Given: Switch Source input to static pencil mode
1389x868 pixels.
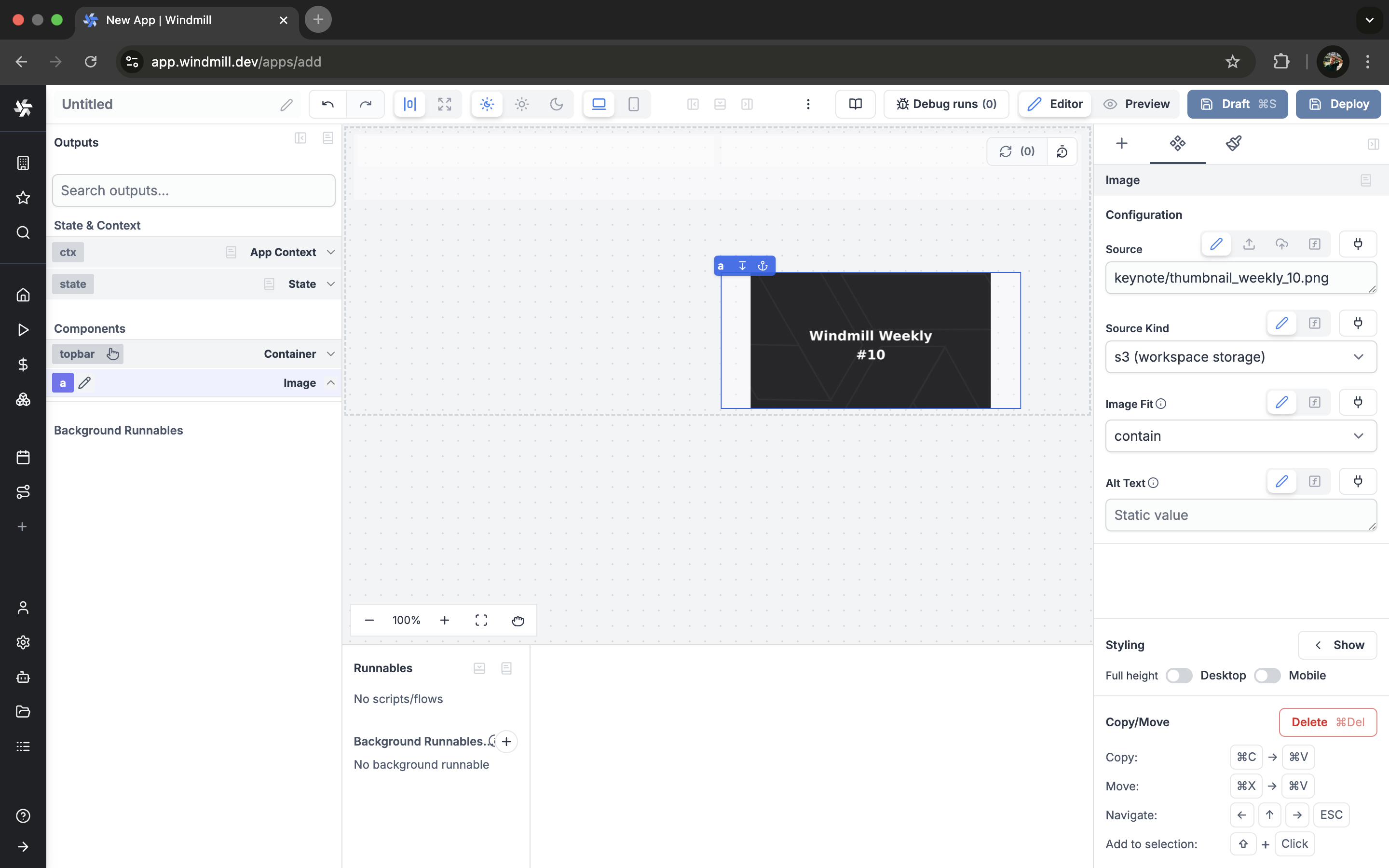Looking at the screenshot, I should coord(1216,244).
